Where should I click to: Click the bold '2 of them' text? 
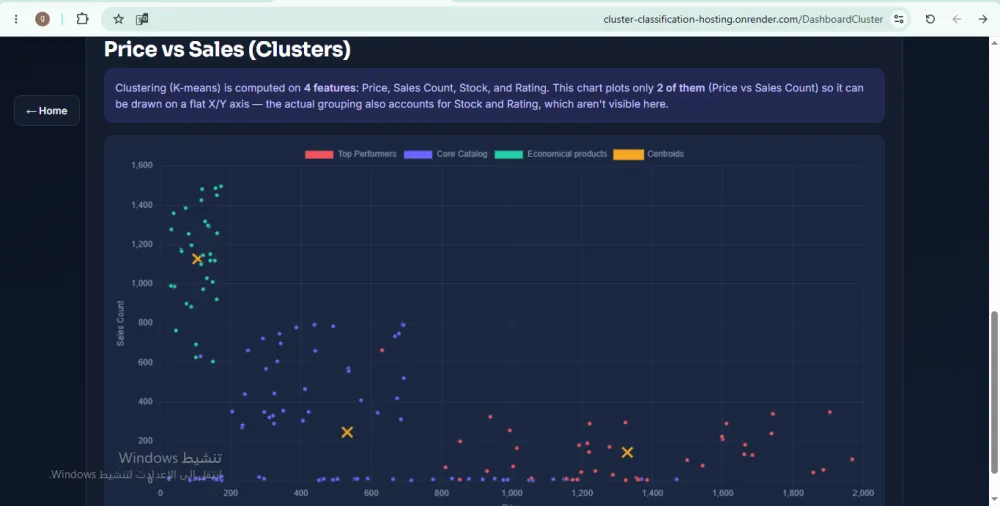pyautogui.click(x=680, y=88)
